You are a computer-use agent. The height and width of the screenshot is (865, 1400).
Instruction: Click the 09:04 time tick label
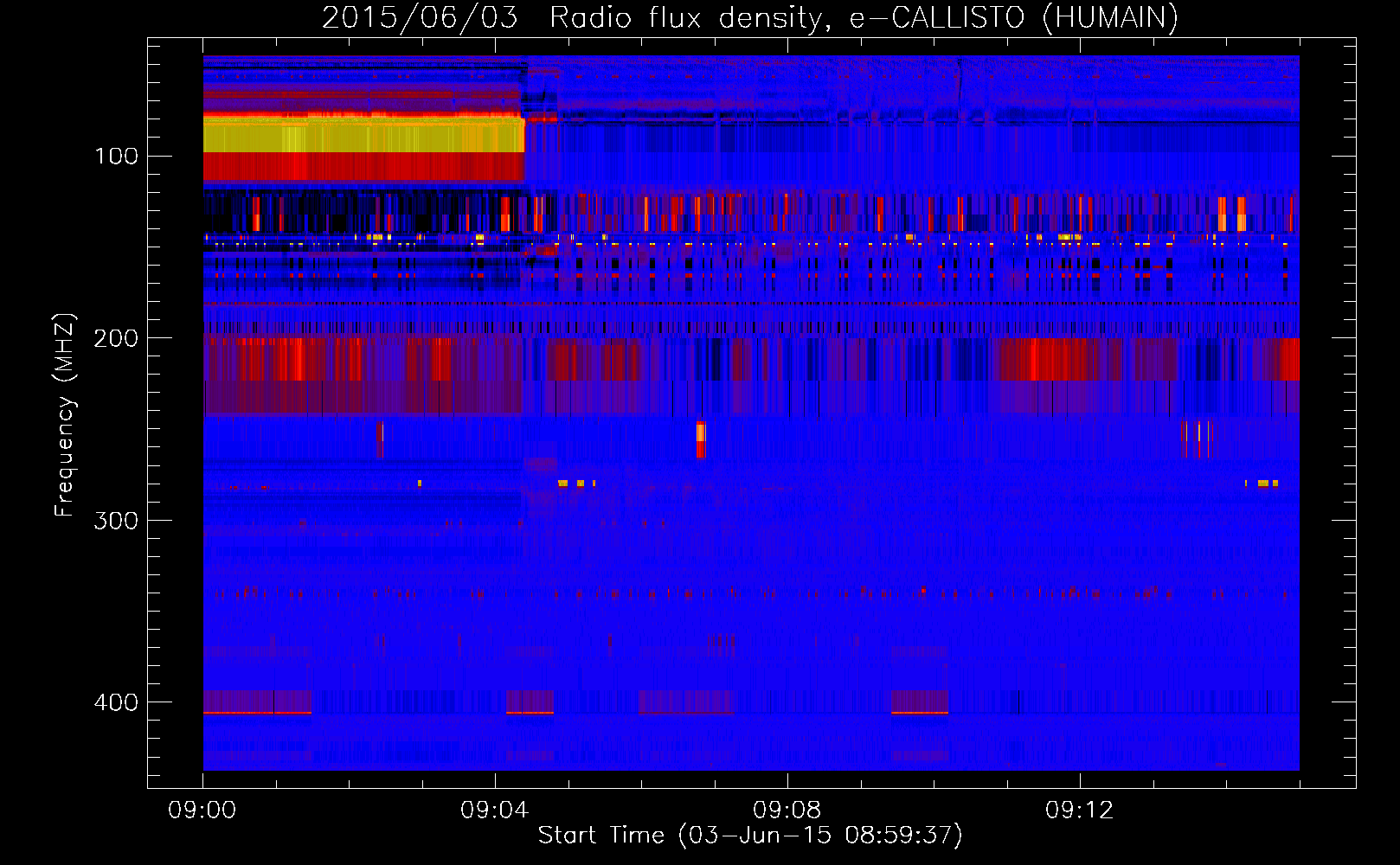tap(494, 811)
